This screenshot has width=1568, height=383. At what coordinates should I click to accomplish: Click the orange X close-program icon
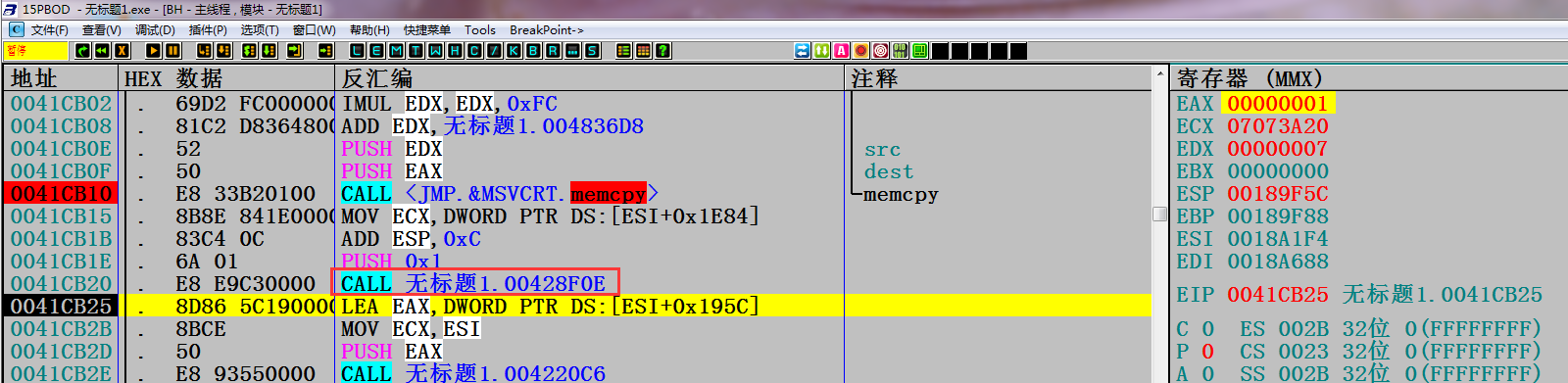click(122, 50)
